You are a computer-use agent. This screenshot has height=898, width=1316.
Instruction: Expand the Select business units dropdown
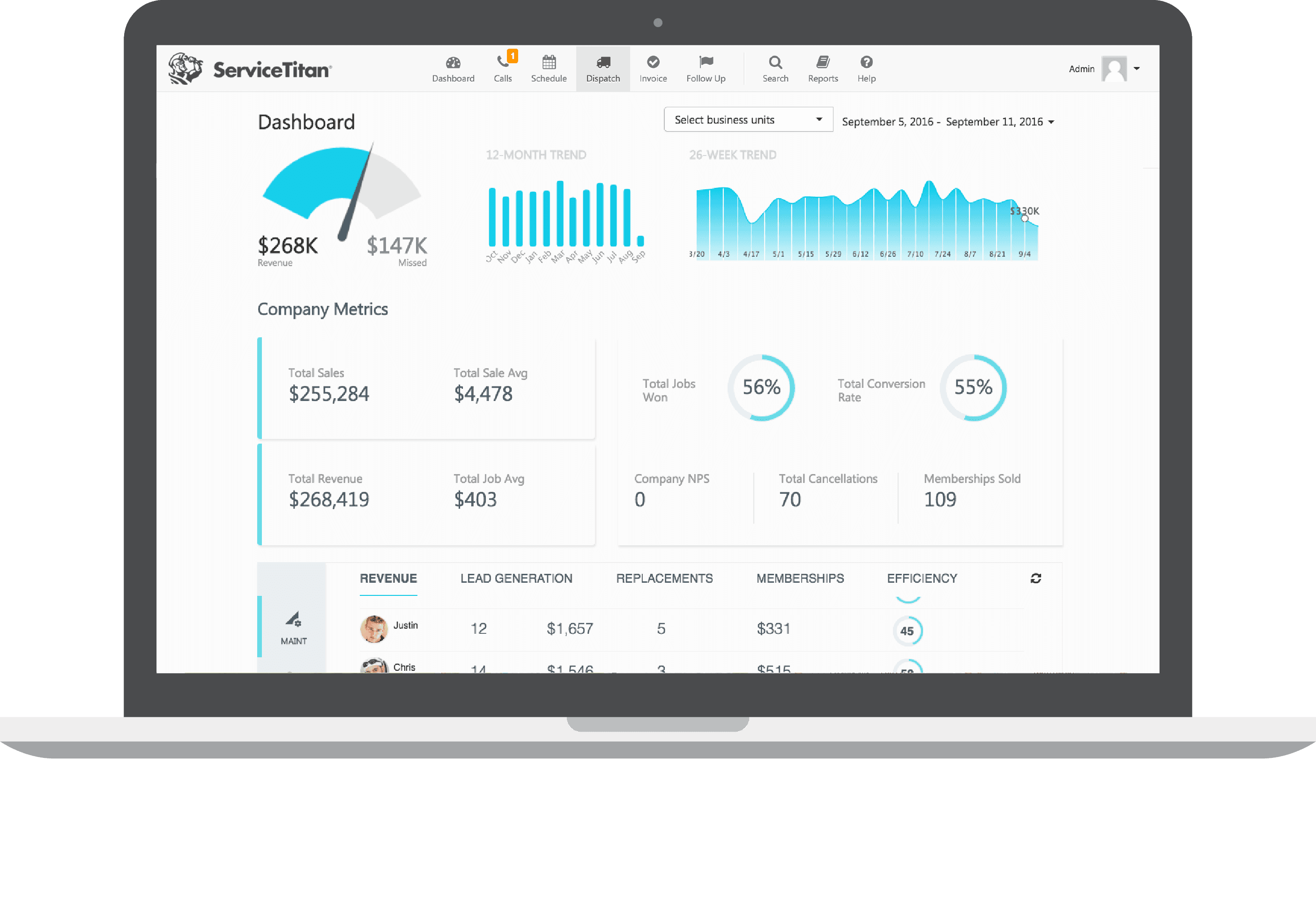tap(748, 119)
